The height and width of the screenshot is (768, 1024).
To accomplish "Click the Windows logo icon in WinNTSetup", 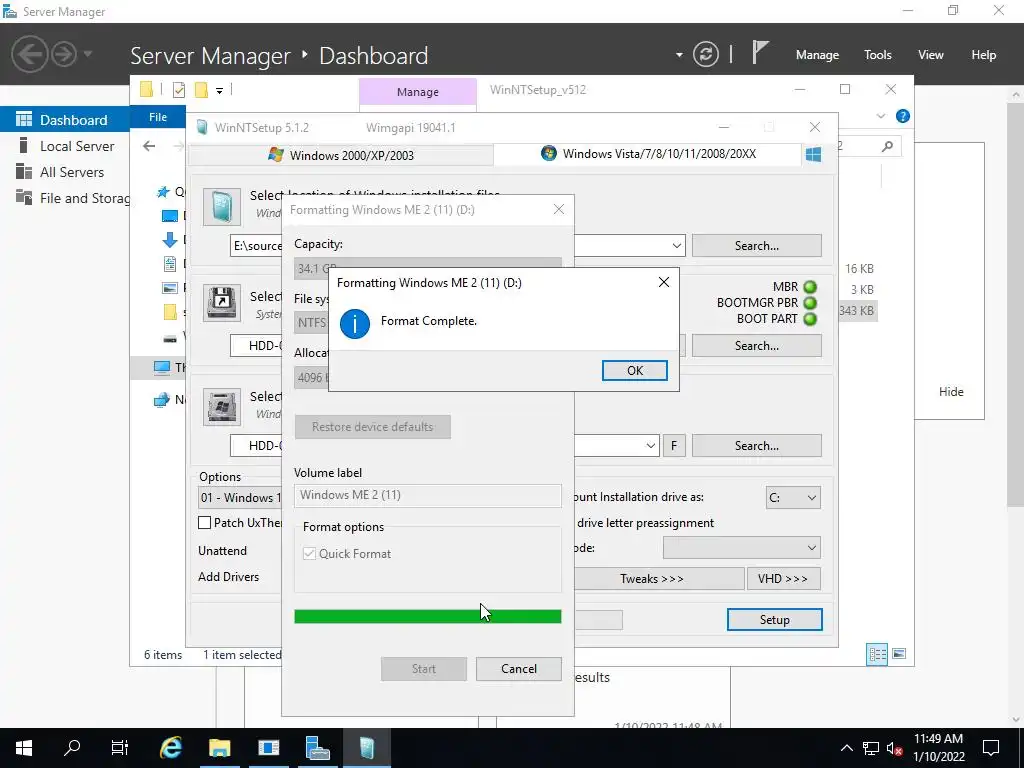I will 813,154.
